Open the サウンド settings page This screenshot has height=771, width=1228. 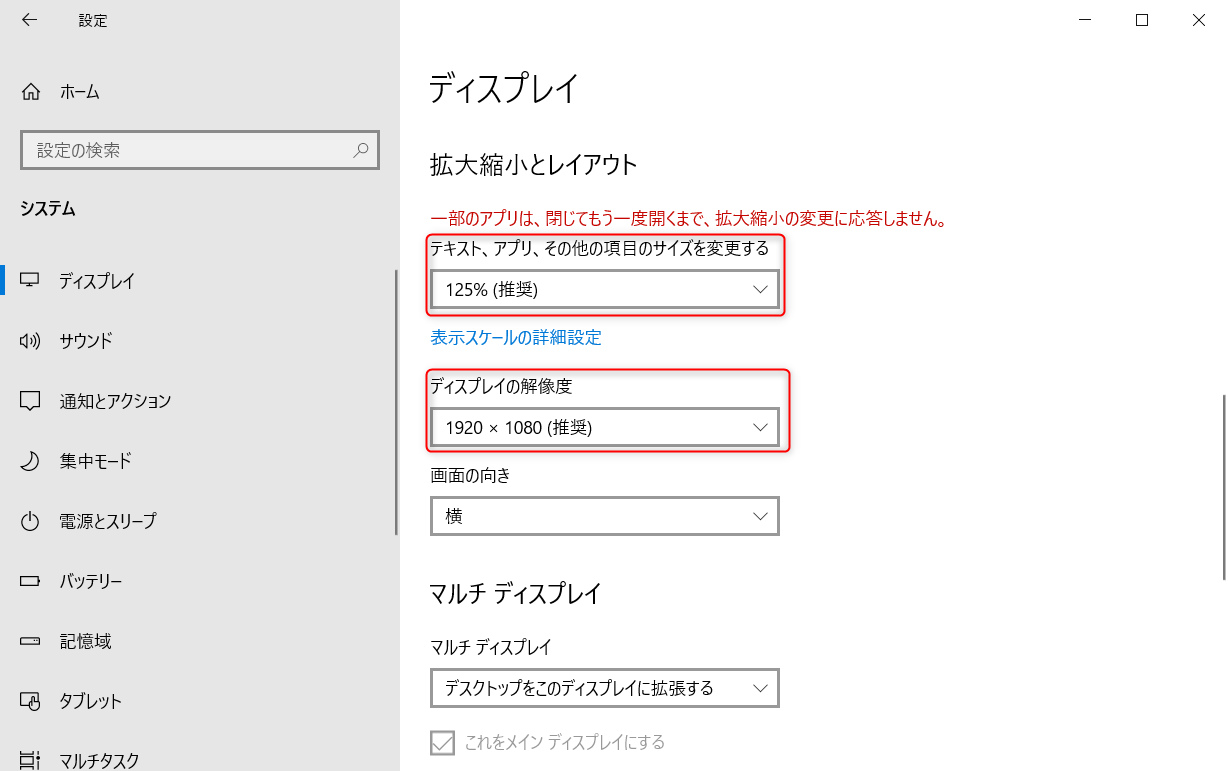point(198,341)
